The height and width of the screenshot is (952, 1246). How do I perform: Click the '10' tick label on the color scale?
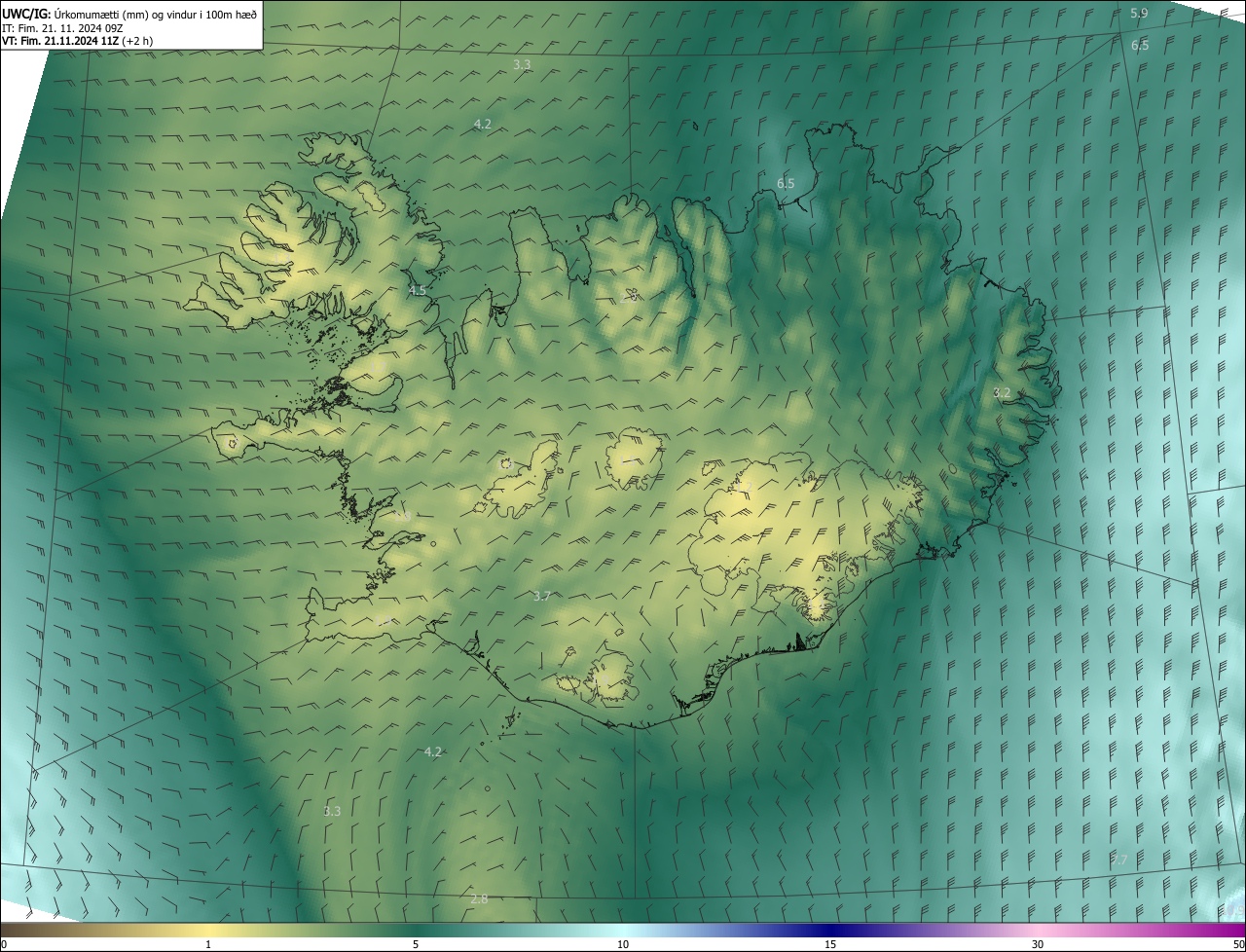click(x=623, y=944)
